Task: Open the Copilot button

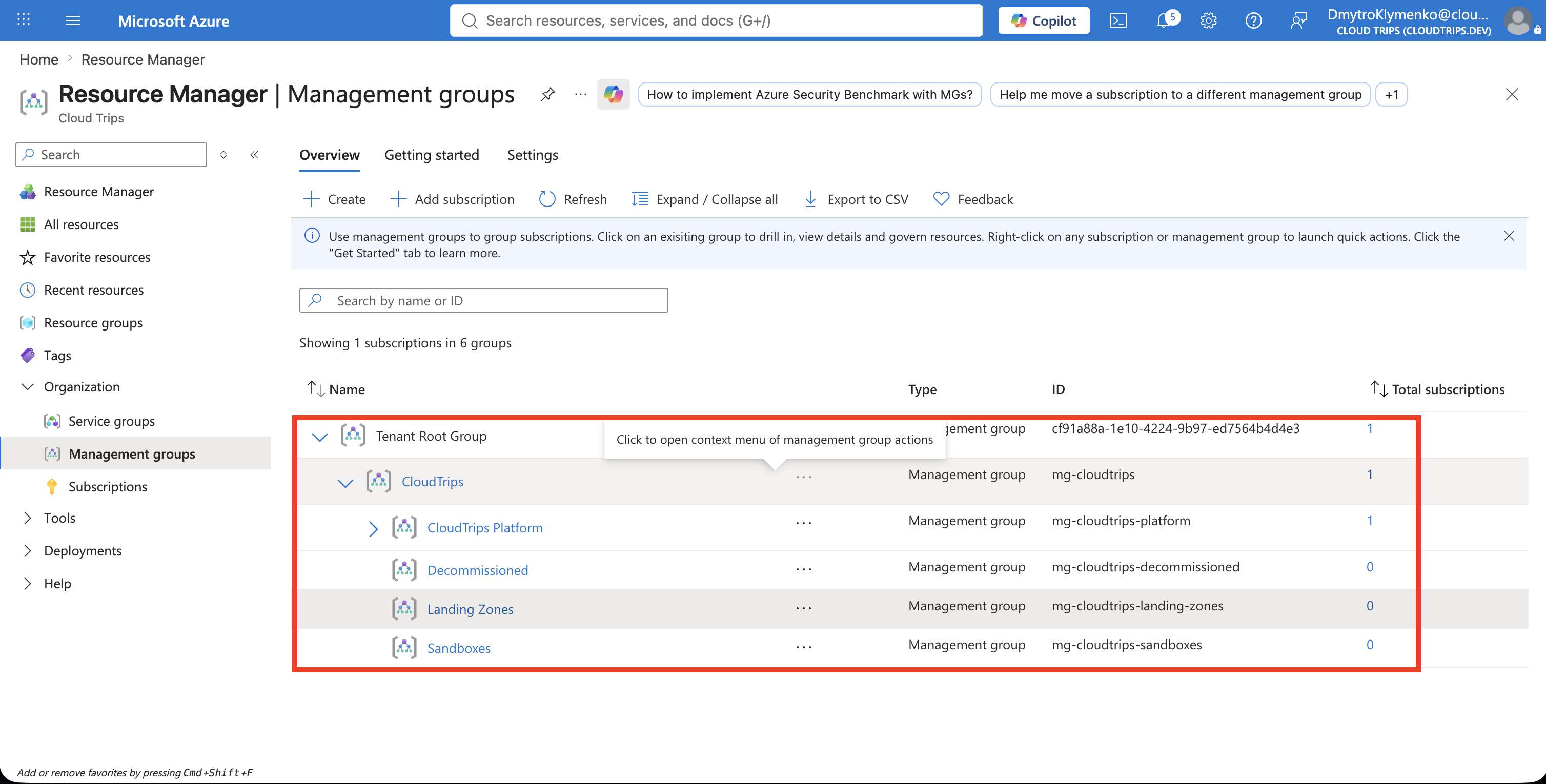Action: pyautogui.click(x=1044, y=20)
